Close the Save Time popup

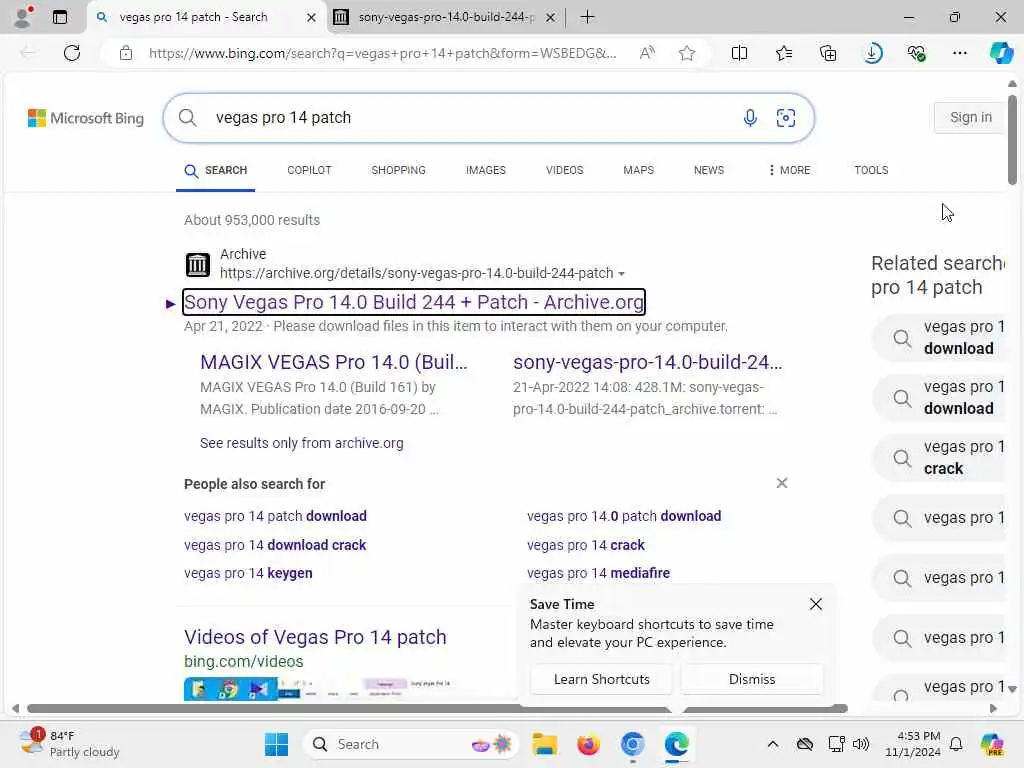click(x=816, y=604)
